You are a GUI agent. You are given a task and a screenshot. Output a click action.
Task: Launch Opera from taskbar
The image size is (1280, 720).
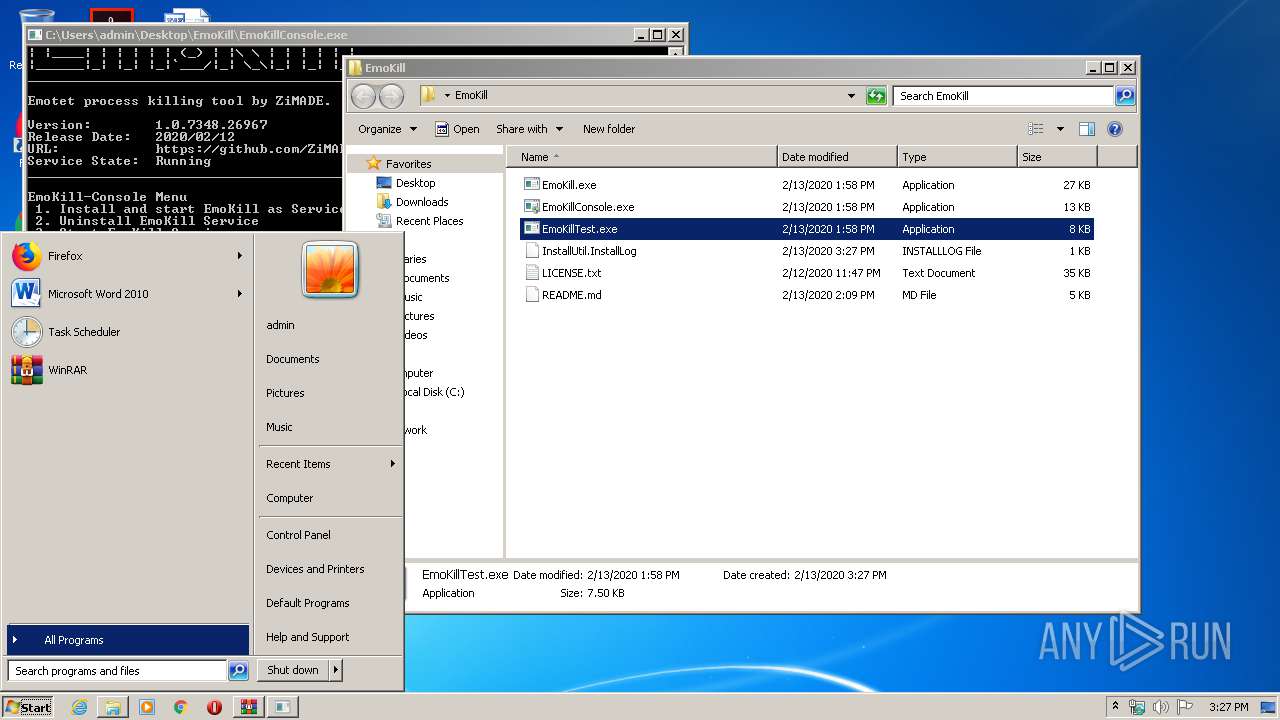[x=214, y=707]
